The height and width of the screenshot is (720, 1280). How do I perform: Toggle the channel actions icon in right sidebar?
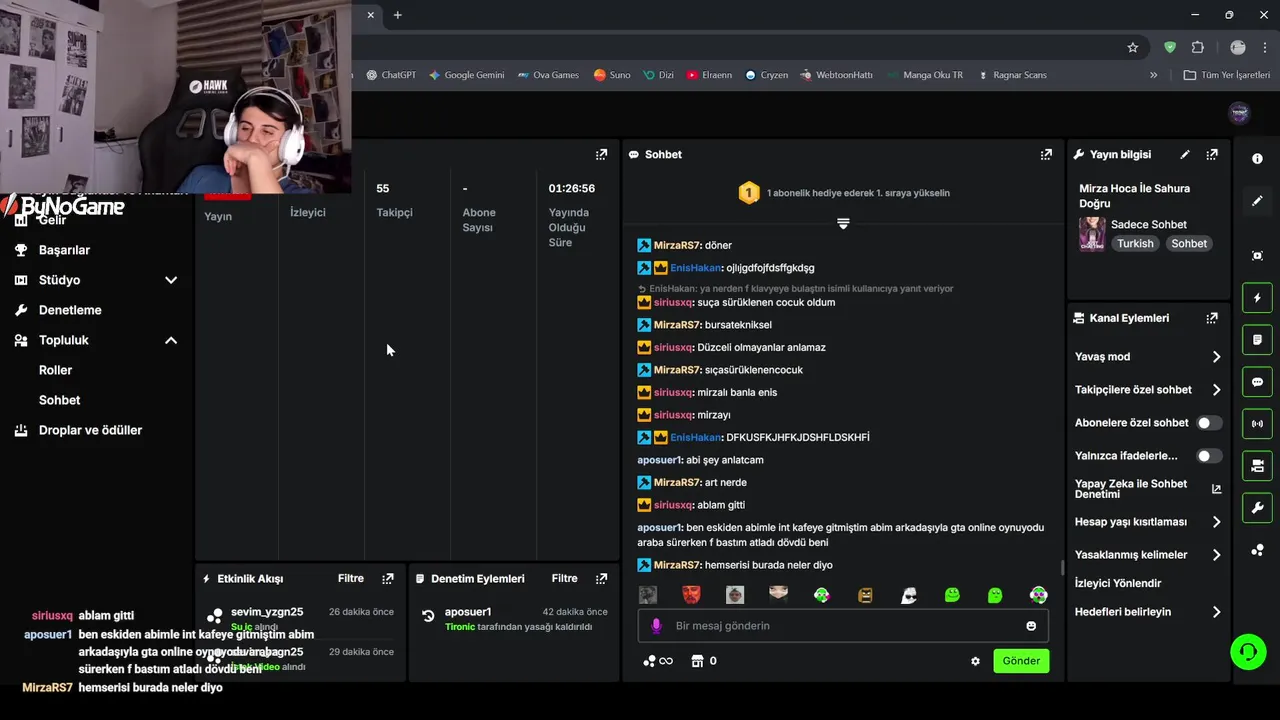tap(1257, 466)
